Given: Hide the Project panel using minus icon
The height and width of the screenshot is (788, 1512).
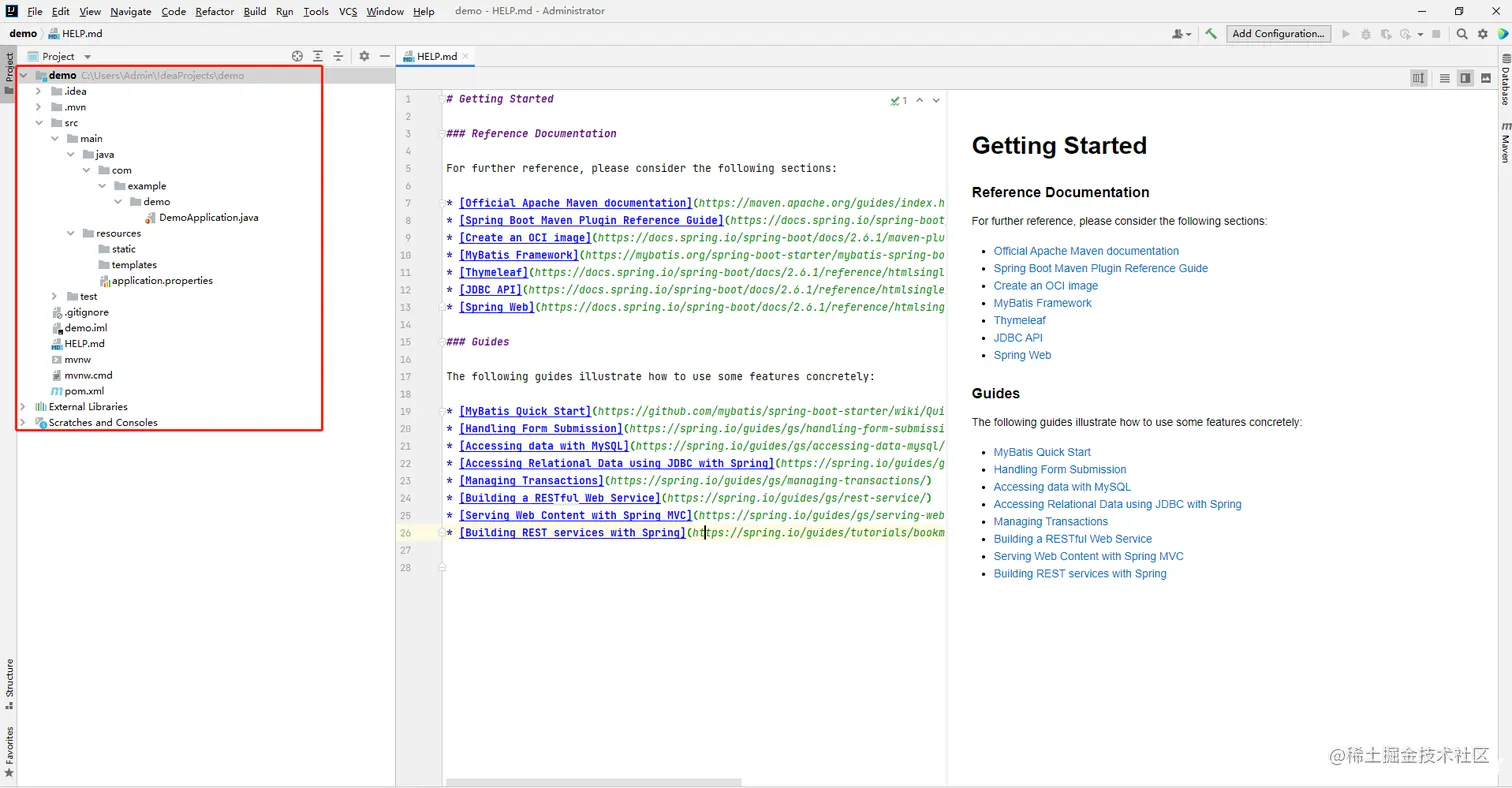Looking at the screenshot, I should (x=385, y=56).
